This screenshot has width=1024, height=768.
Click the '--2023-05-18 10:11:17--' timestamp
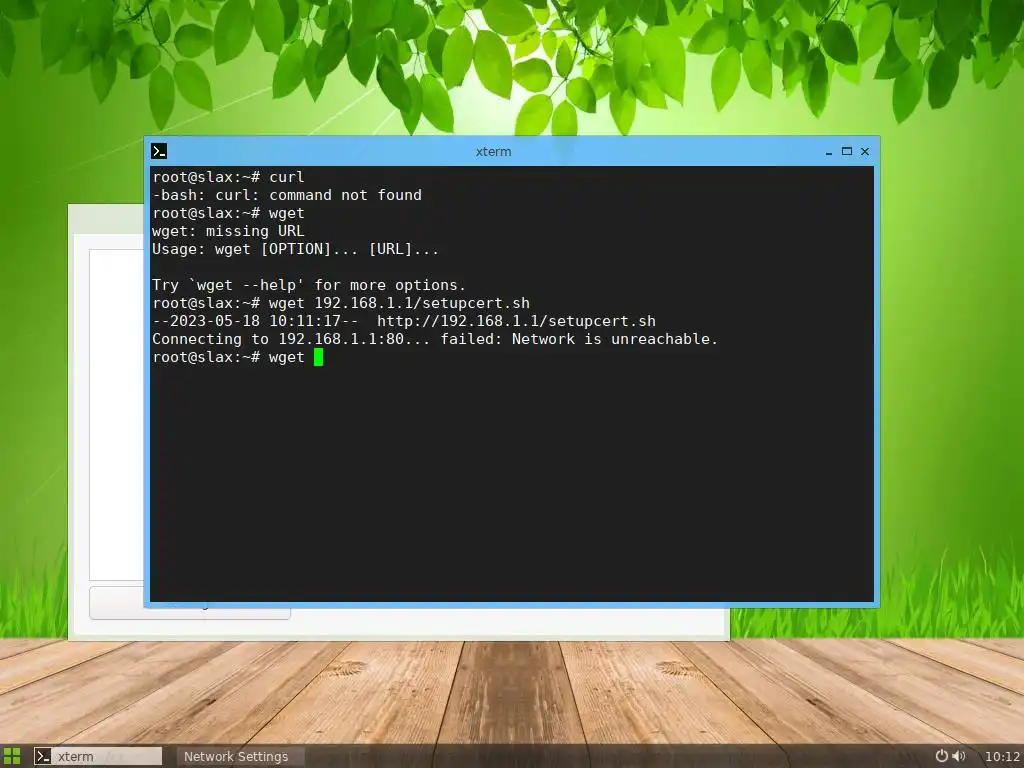pos(255,321)
